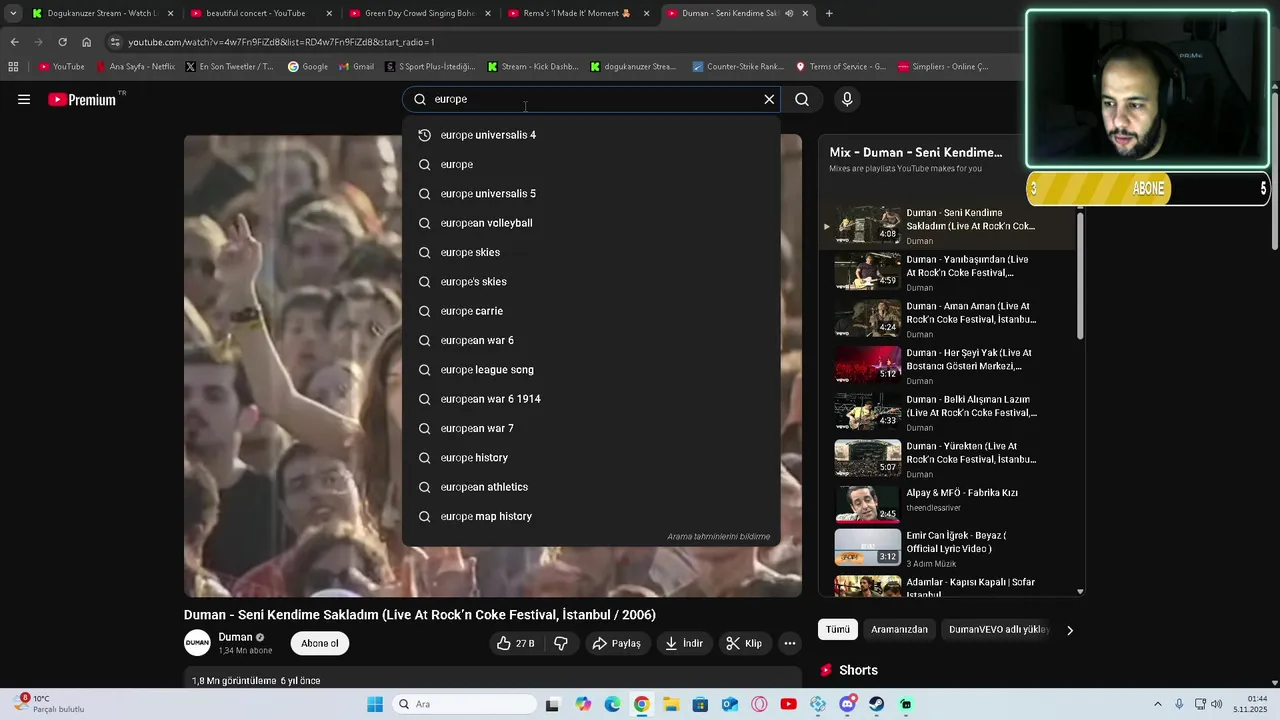Open the browser home page button
This screenshot has width=1280, height=720.
86,42
